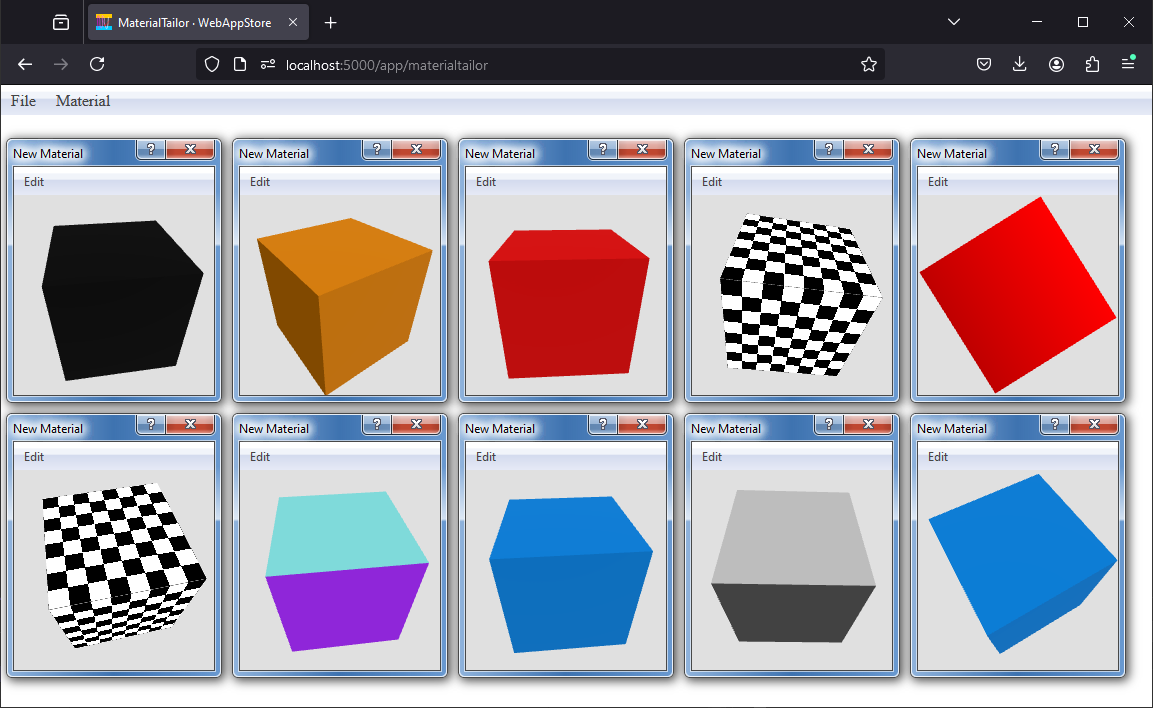Viewport: 1153px width, 708px height.
Task: Expand the list all tabs dropdown
Action: tap(953, 22)
